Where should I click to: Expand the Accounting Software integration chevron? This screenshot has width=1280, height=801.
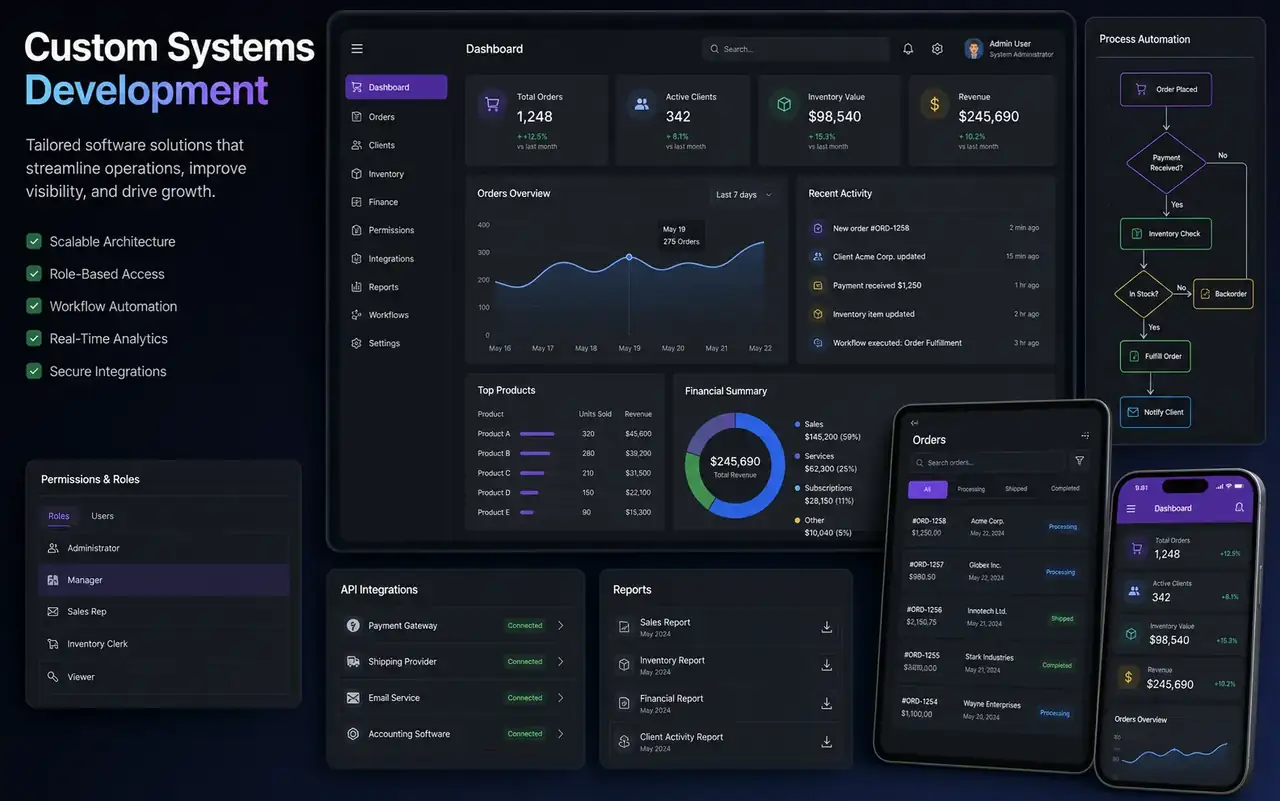560,734
